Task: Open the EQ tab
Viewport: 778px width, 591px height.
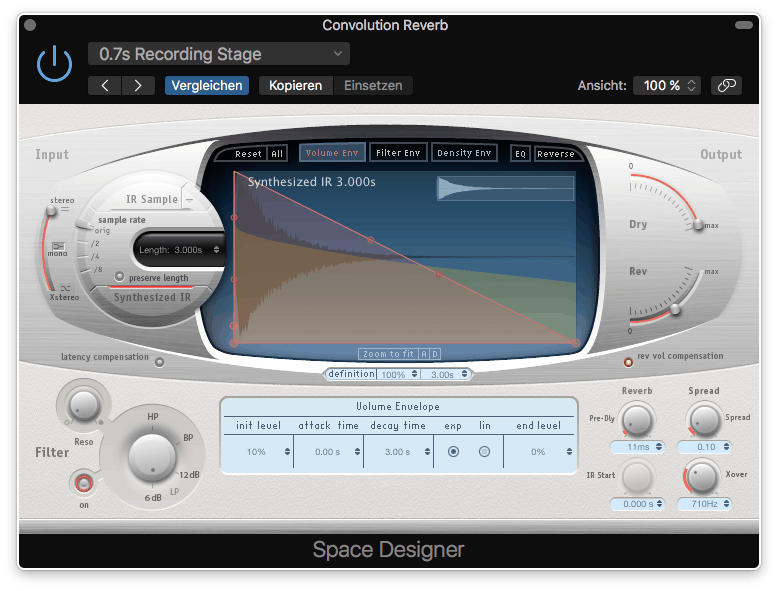Action: tap(520, 154)
